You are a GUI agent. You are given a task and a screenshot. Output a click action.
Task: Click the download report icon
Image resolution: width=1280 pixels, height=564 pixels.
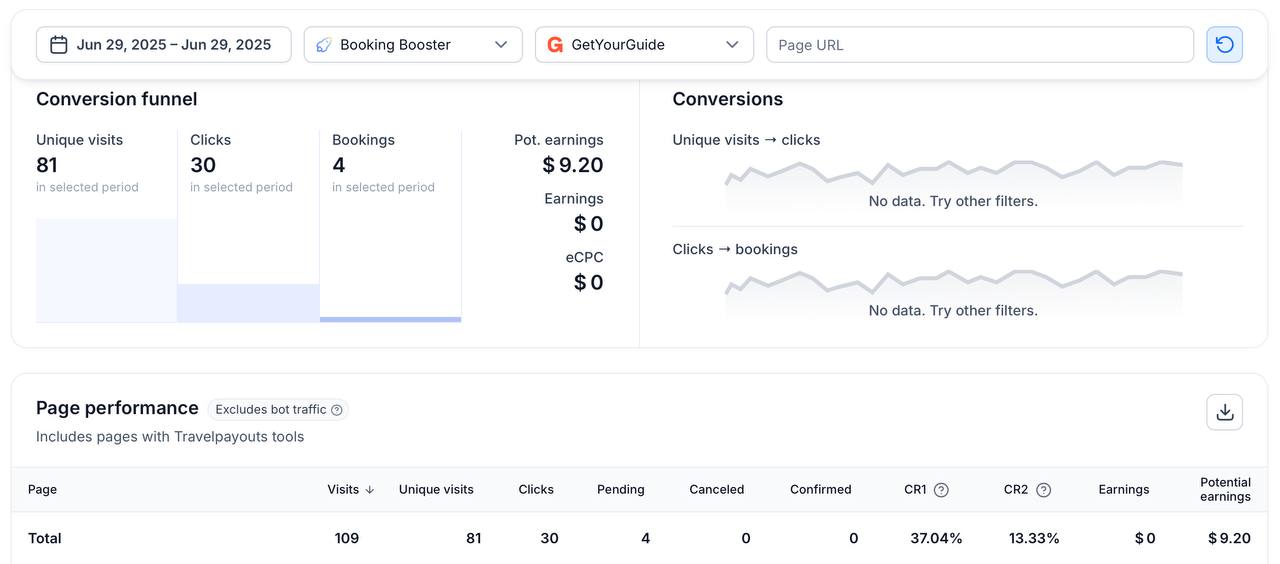[1224, 412]
